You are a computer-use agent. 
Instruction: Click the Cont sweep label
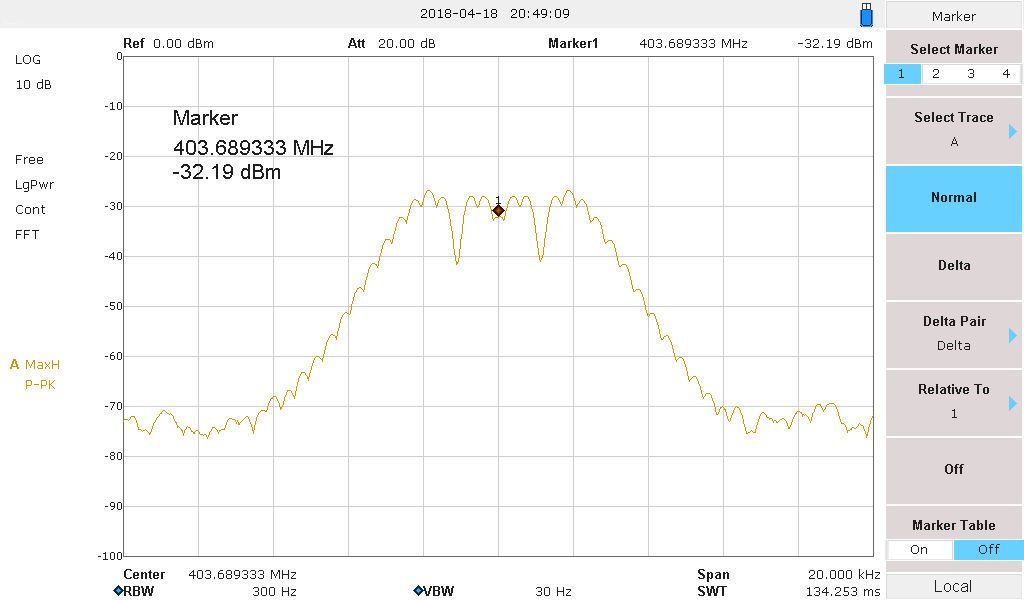pyautogui.click(x=30, y=210)
